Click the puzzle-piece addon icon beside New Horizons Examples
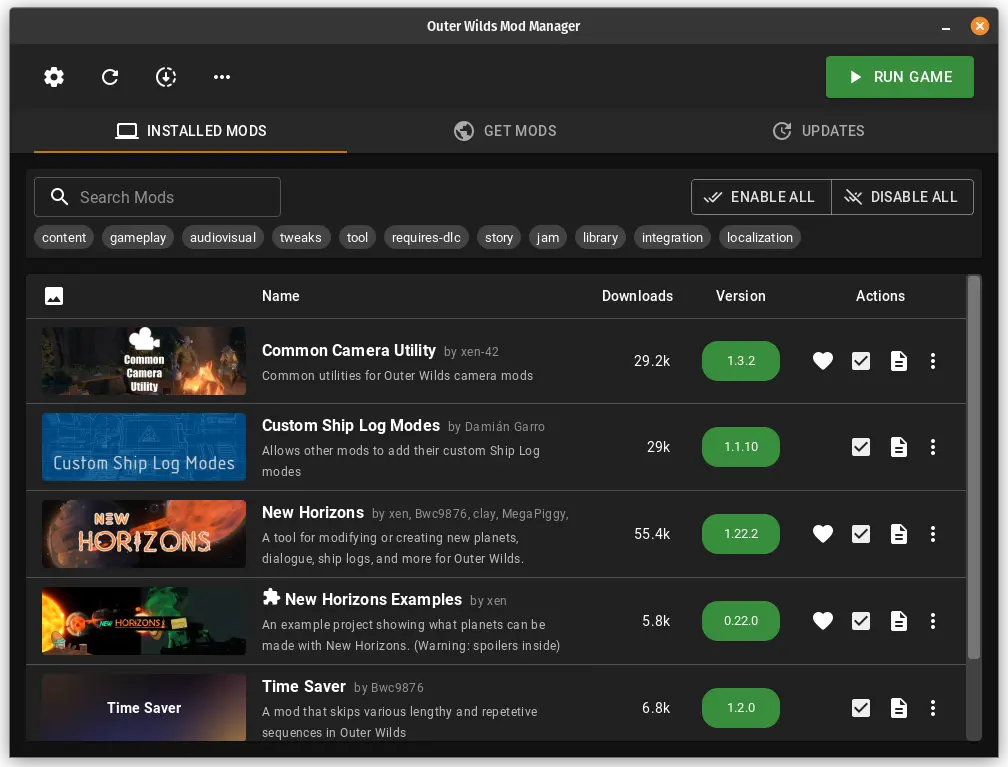The width and height of the screenshot is (1008, 767). [x=271, y=597]
